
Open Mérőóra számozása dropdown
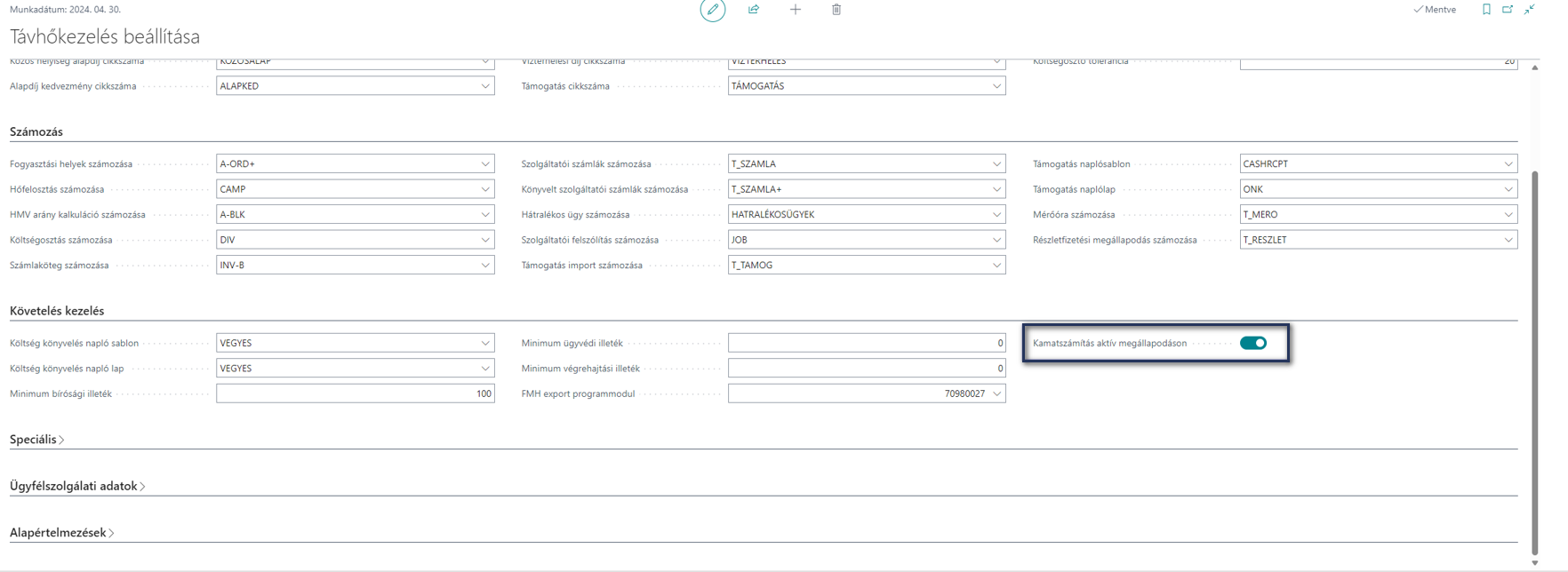[1508, 215]
